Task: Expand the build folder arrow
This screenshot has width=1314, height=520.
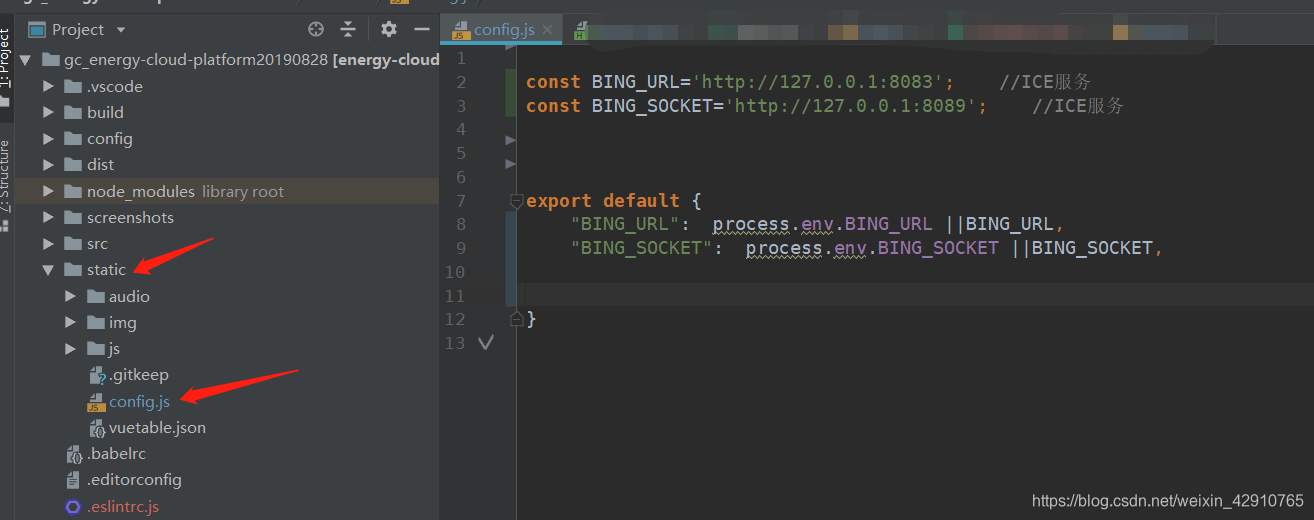Action: (48, 112)
